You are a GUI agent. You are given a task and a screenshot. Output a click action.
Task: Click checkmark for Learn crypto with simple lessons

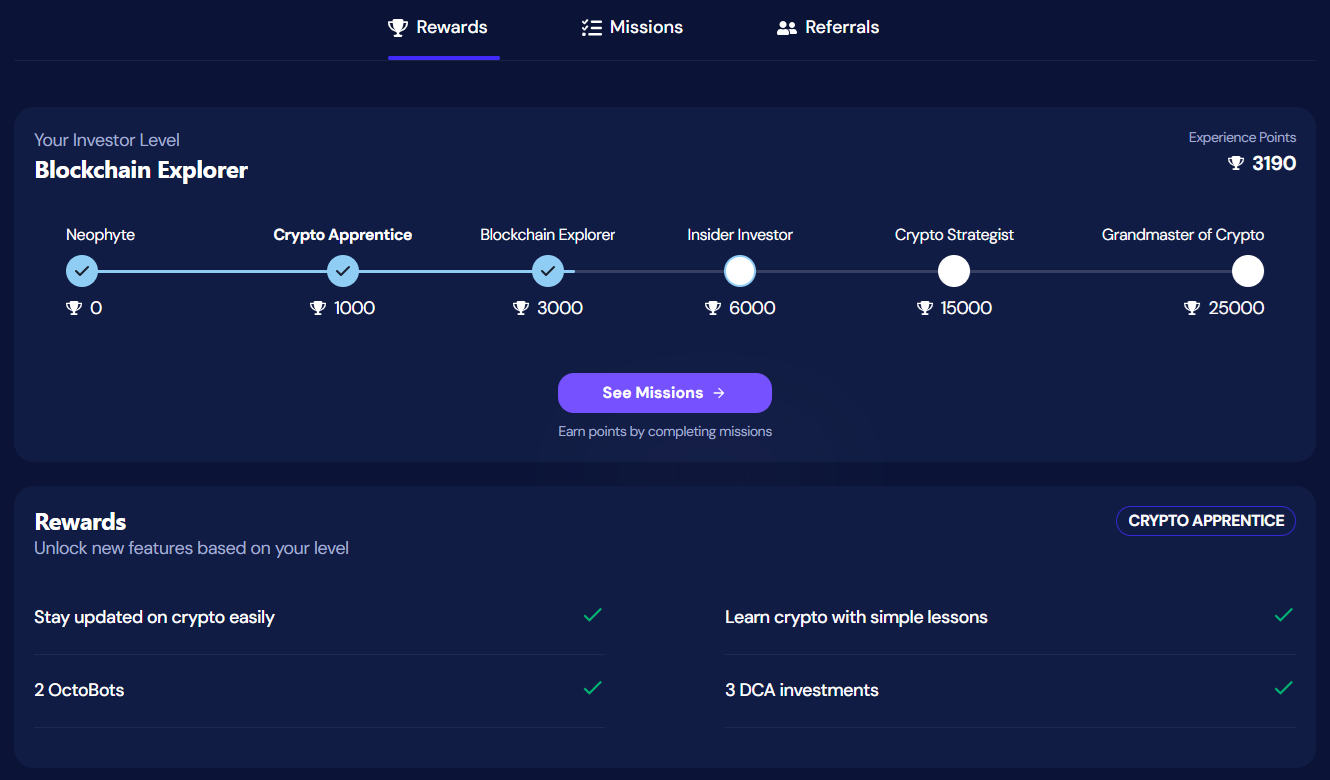coord(1284,615)
